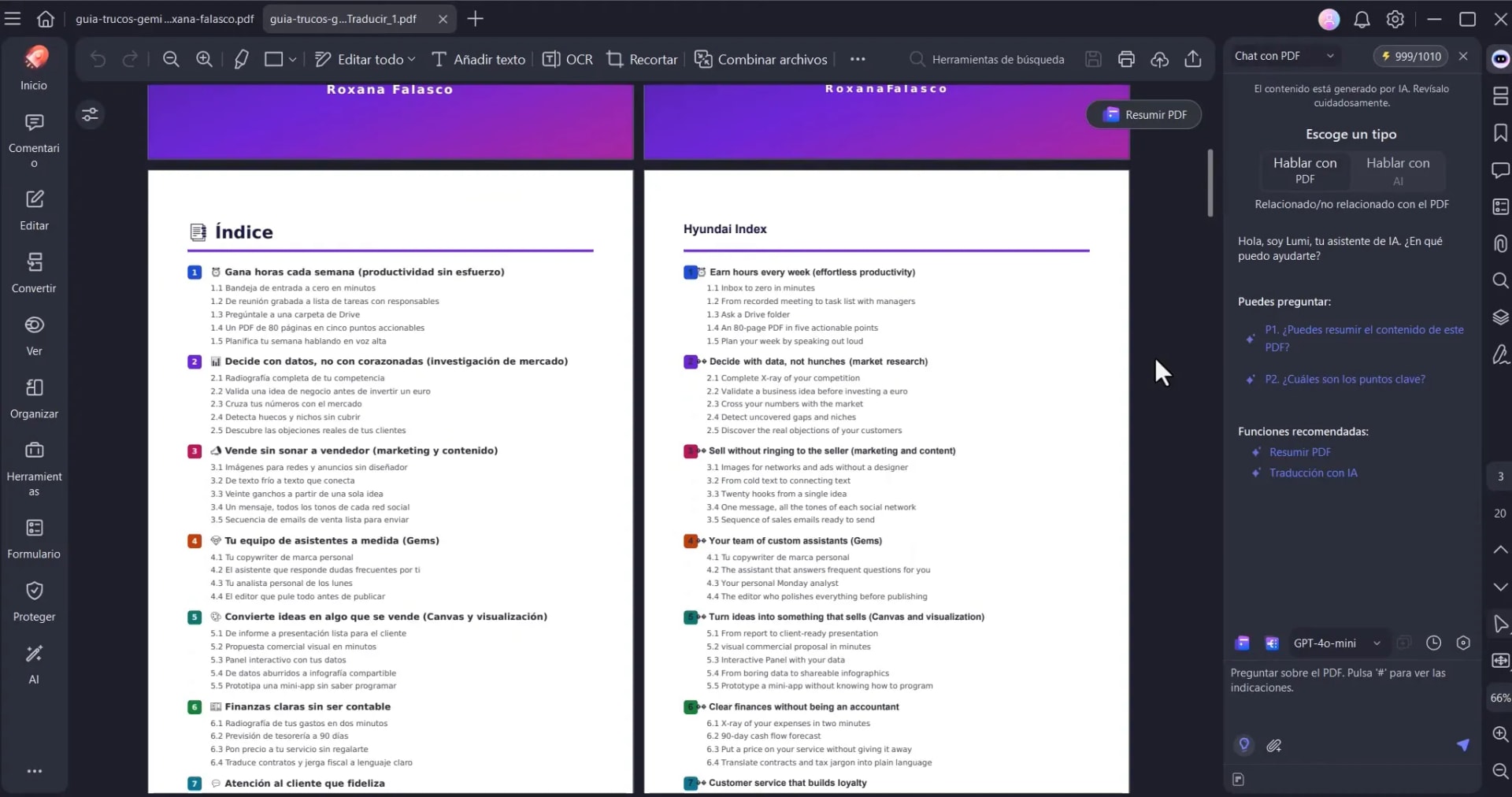Open Combinar archivos tool

tap(761, 59)
